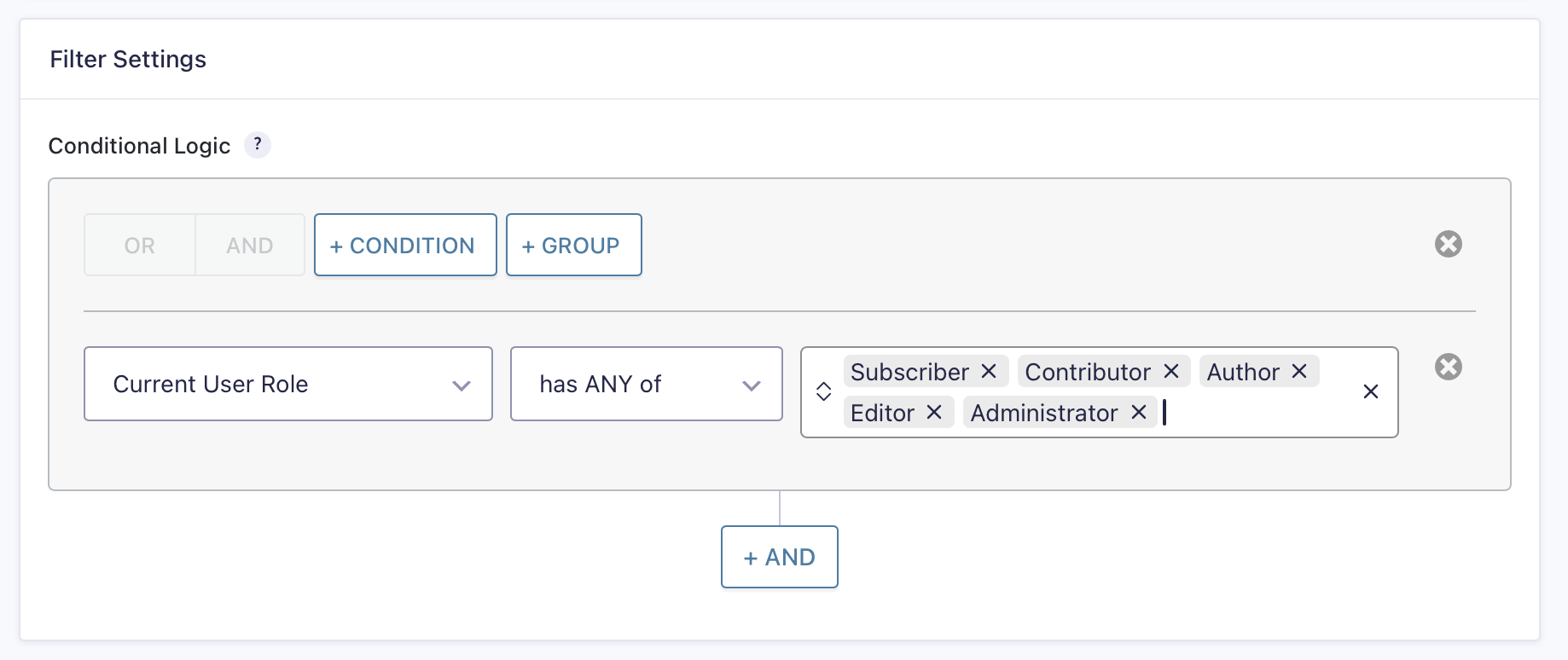Click the Conditional Logic label
Viewport: 1568px width, 660px height.
[x=139, y=146]
